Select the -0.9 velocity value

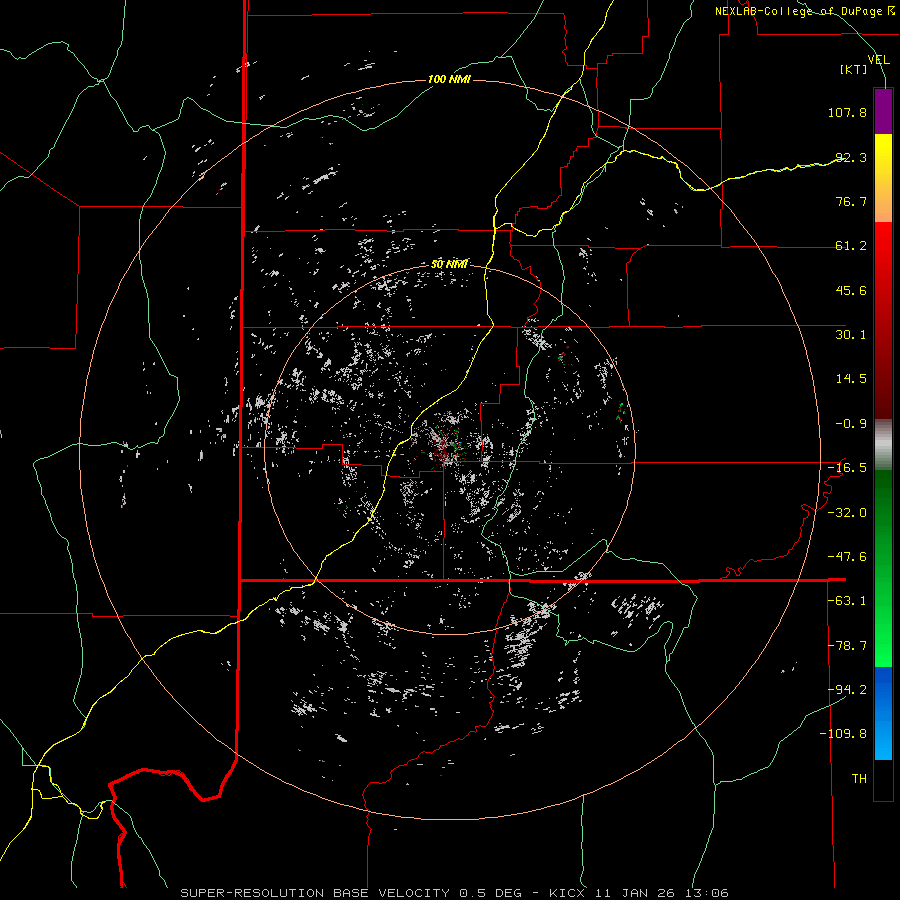point(851,424)
